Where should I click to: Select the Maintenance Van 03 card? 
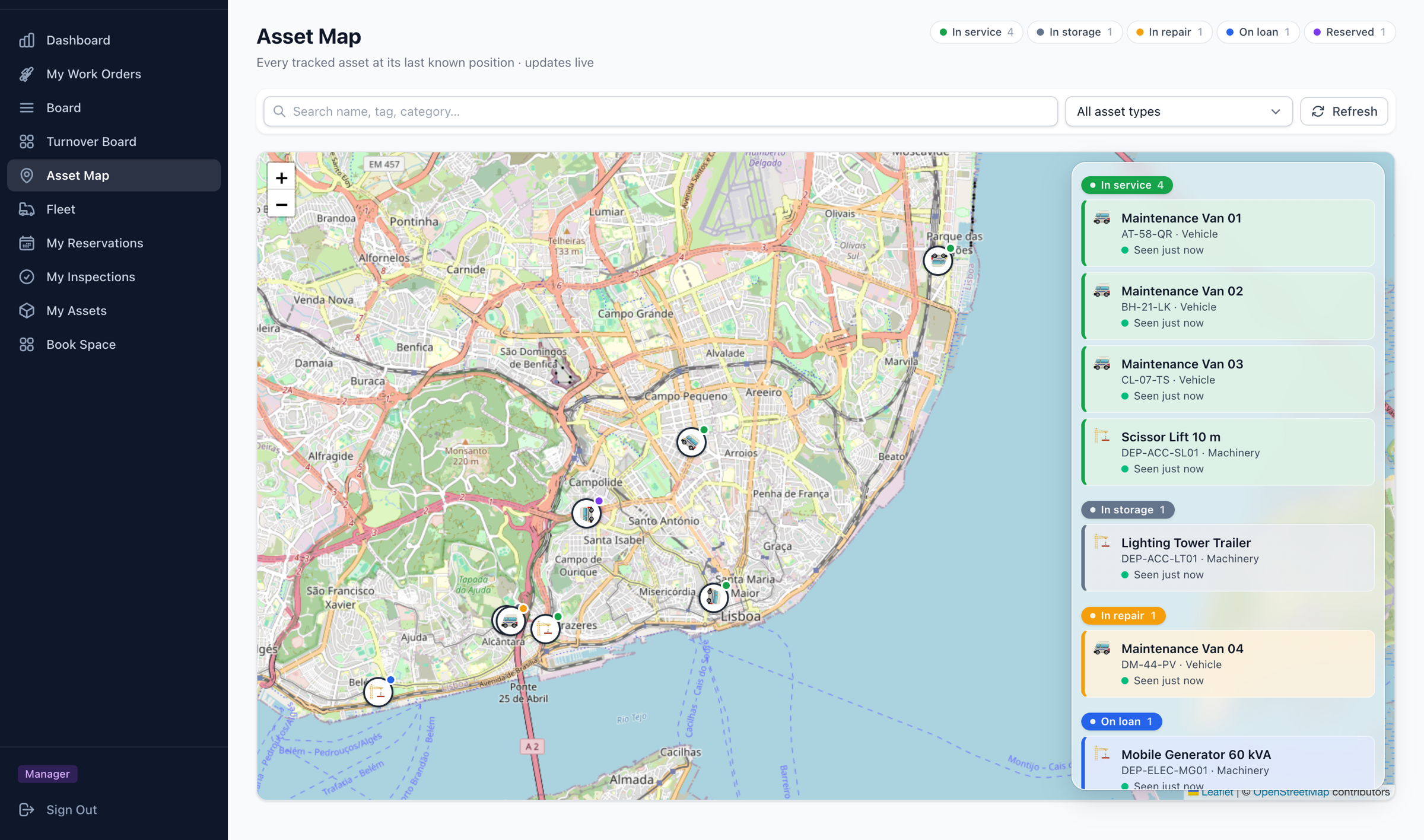point(1228,379)
